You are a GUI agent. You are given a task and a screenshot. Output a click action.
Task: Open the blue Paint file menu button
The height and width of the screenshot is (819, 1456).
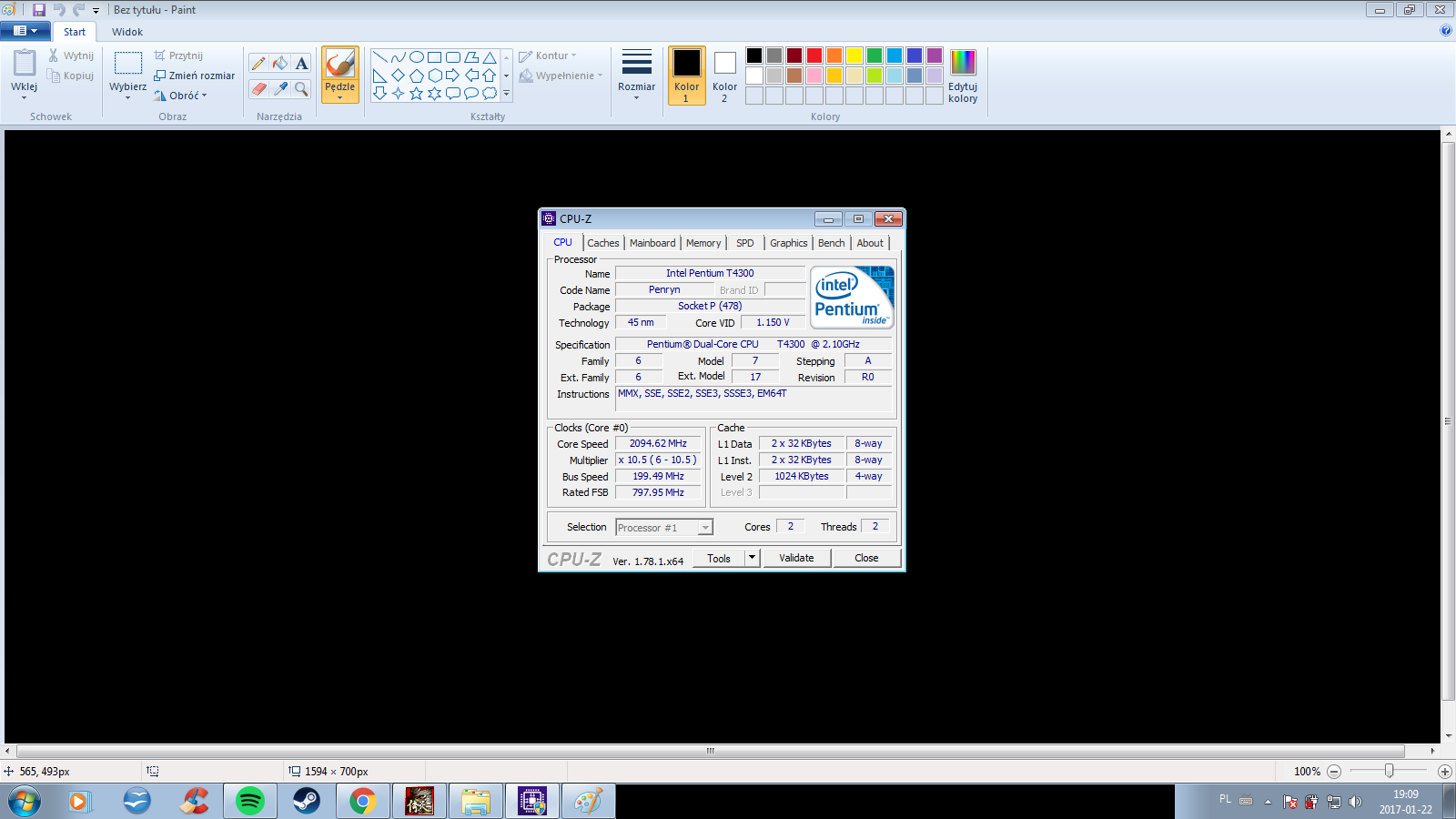25,31
